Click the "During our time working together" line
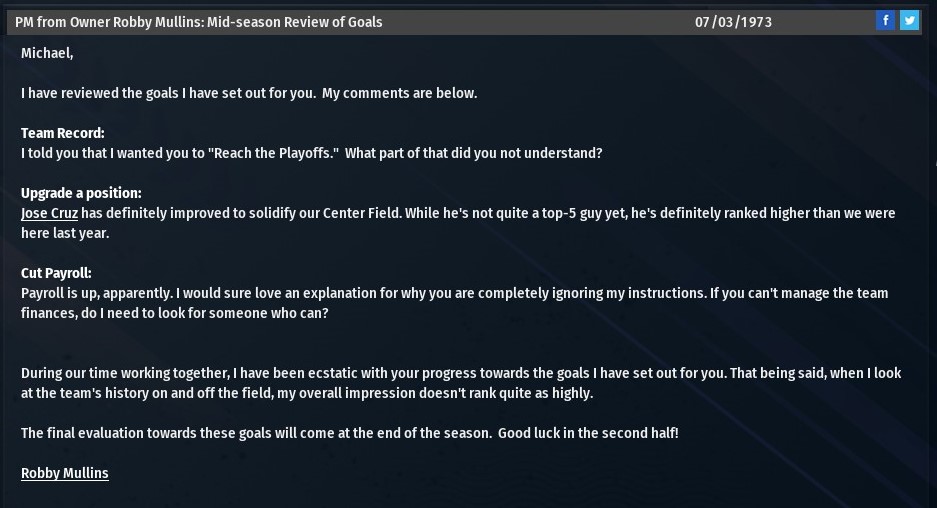This screenshot has height=508, width=937. (x=460, y=373)
